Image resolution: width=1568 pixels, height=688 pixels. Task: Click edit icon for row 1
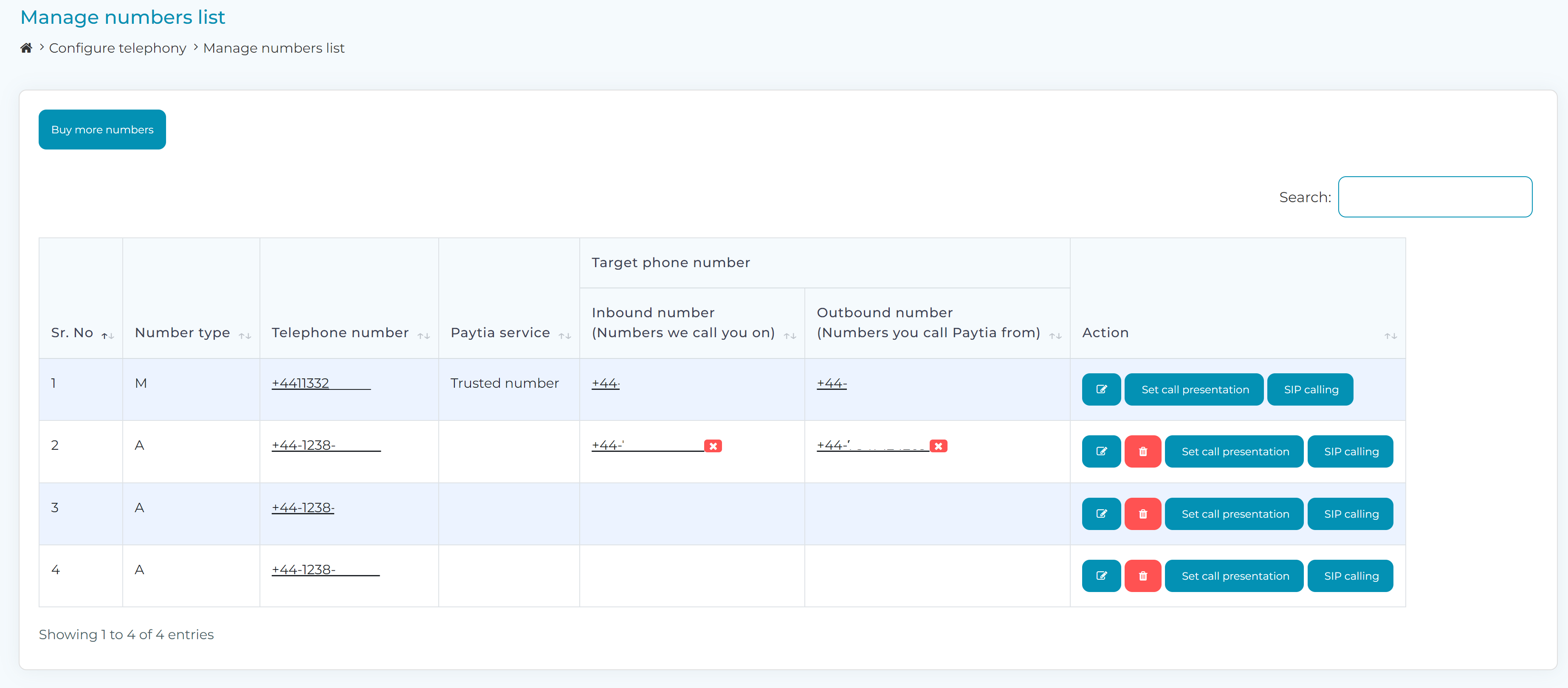1101,390
